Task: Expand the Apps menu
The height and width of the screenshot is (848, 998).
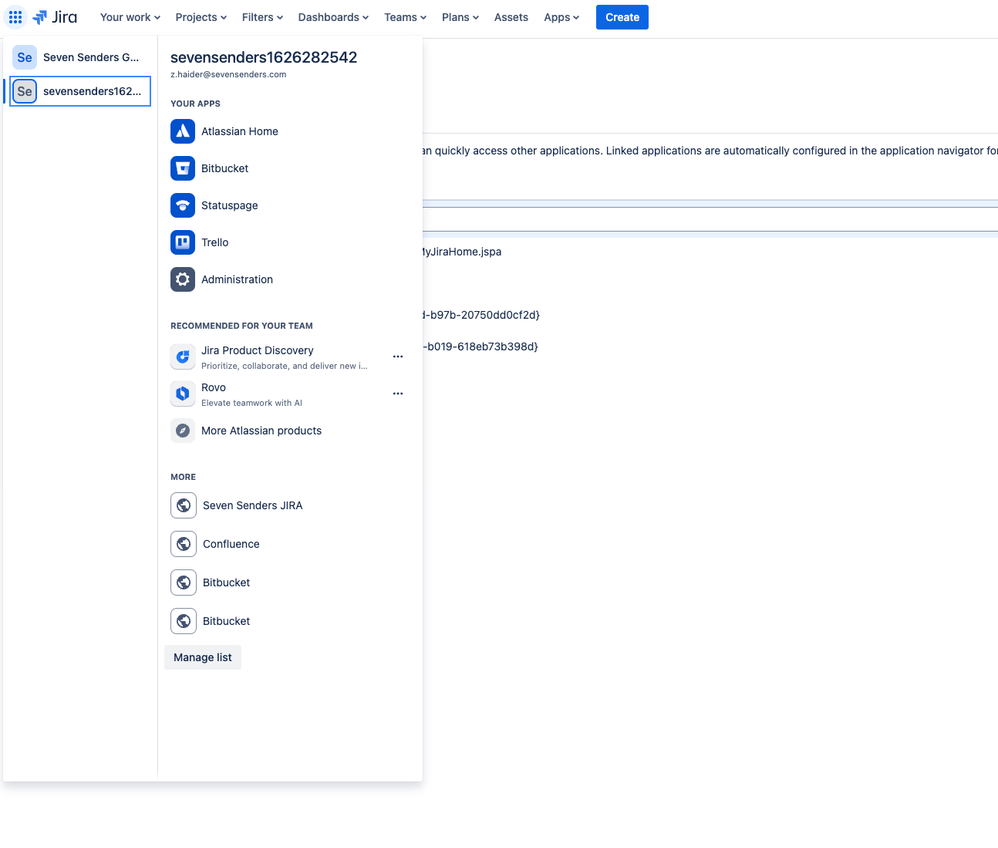Action: (x=561, y=17)
